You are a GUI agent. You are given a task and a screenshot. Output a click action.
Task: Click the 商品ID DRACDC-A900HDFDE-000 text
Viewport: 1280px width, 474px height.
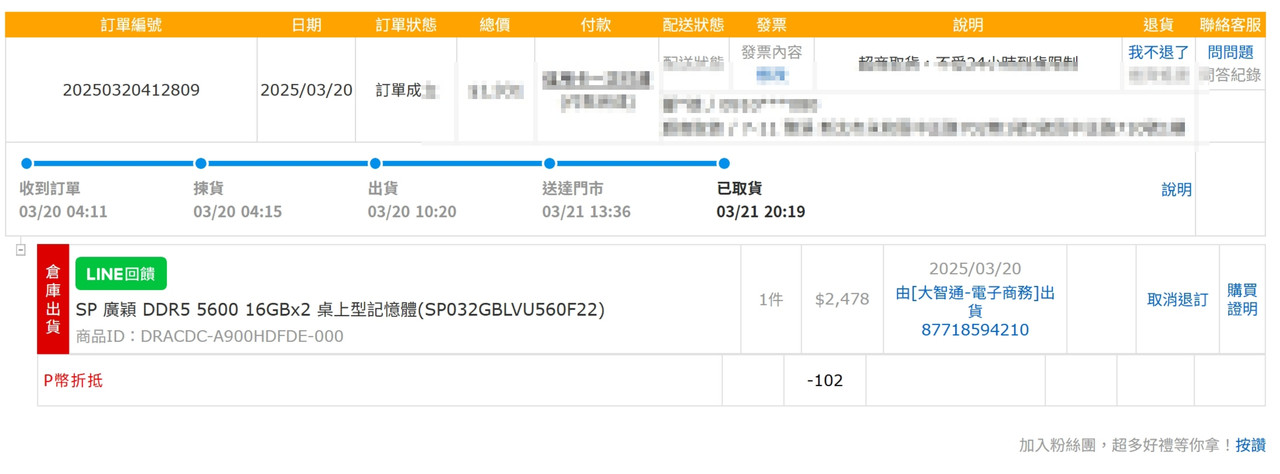point(210,336)
